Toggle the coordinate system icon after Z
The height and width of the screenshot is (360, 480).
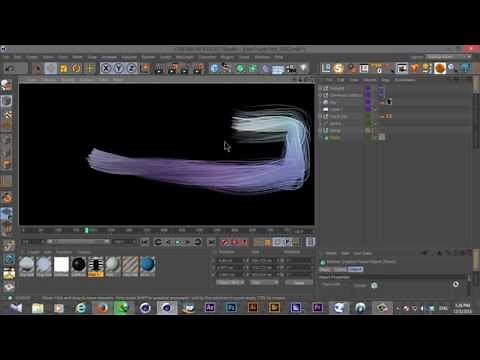pos(144,69)
